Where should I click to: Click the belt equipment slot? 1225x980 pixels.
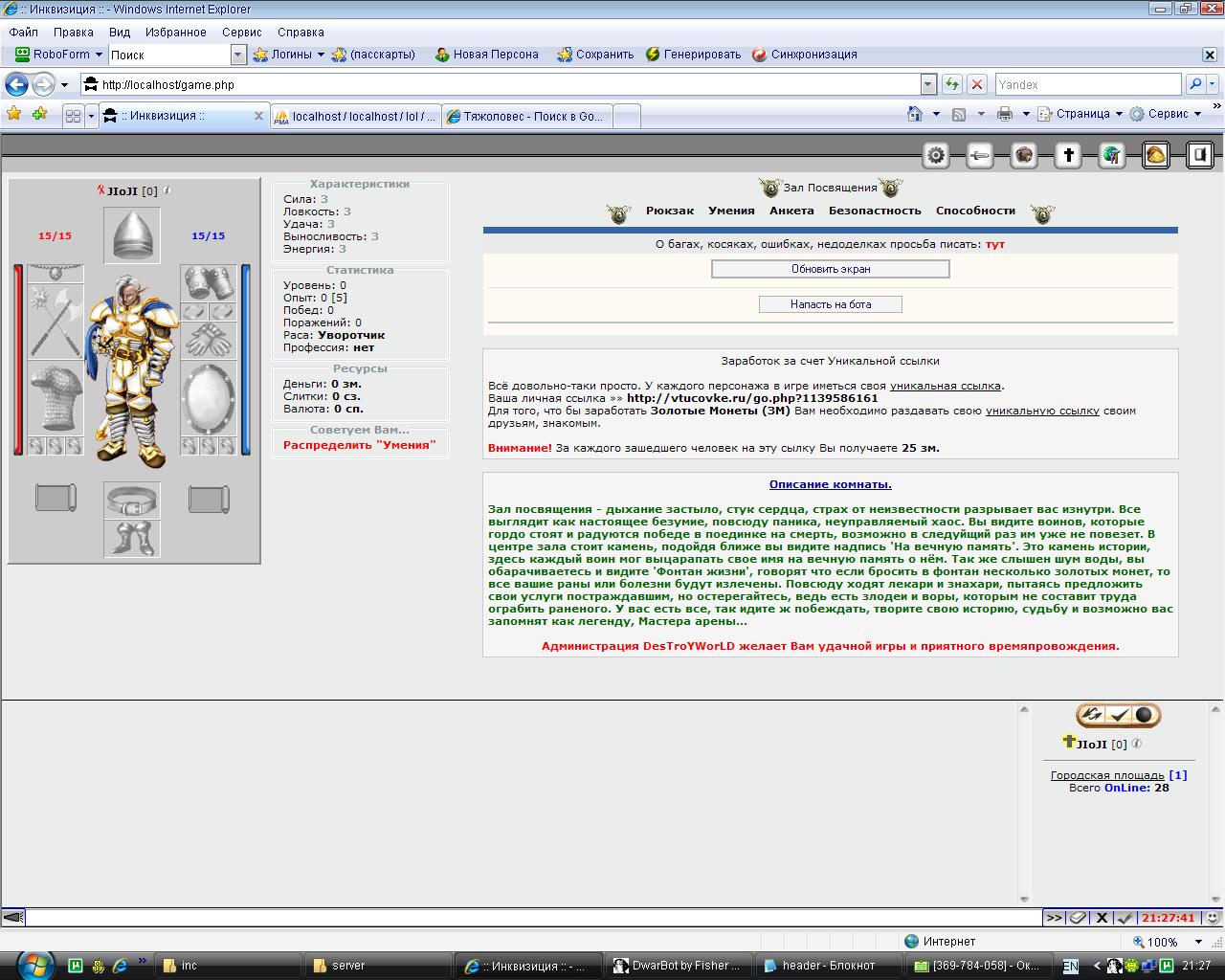(x=132, y=500)
